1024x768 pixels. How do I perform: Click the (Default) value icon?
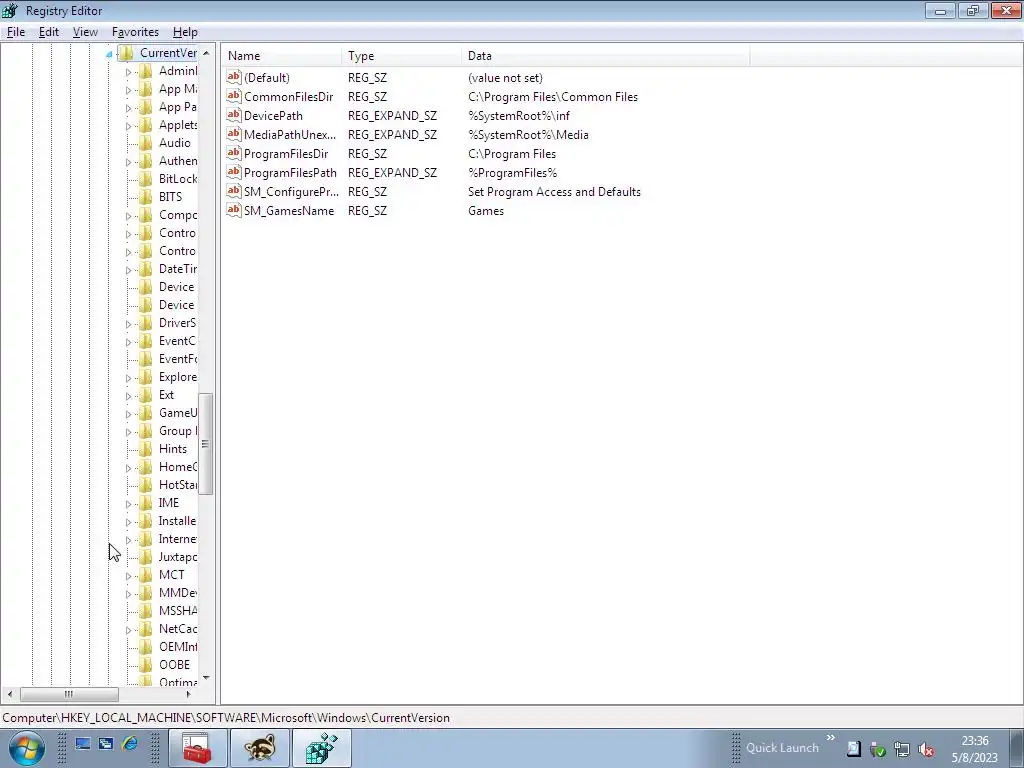coord(234,77)
